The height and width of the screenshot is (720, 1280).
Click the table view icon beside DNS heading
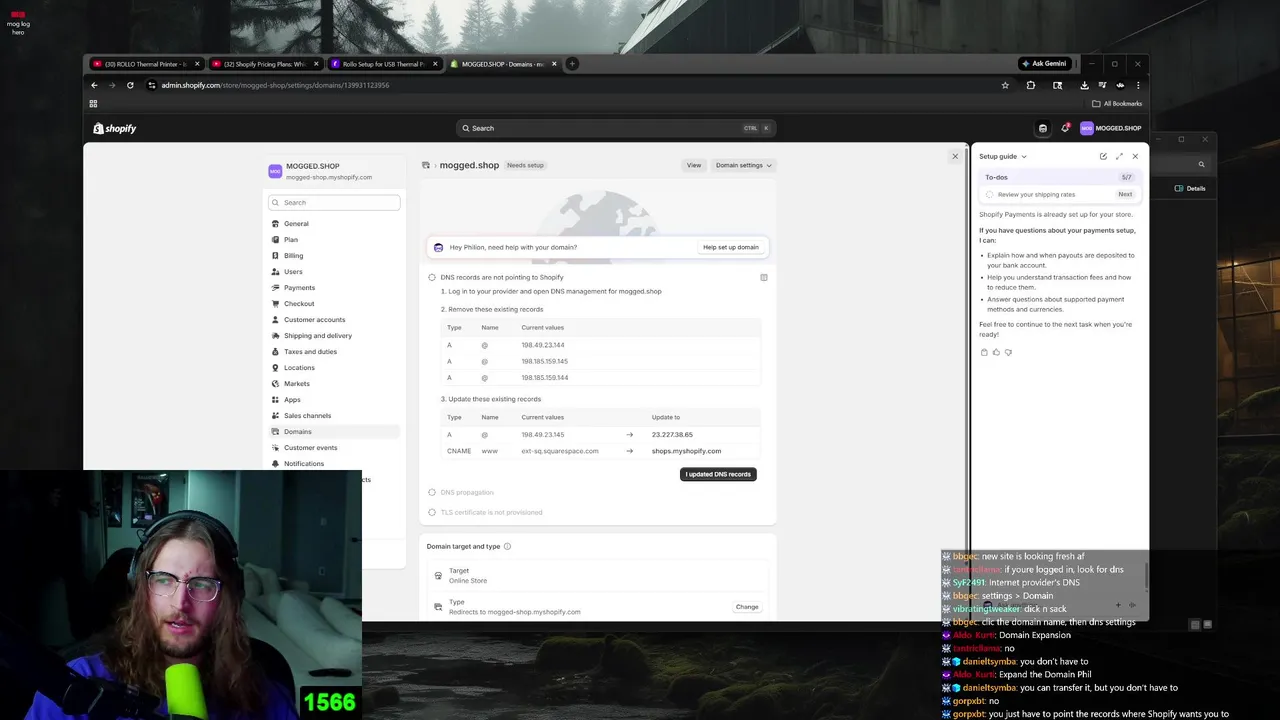[764, 277]
